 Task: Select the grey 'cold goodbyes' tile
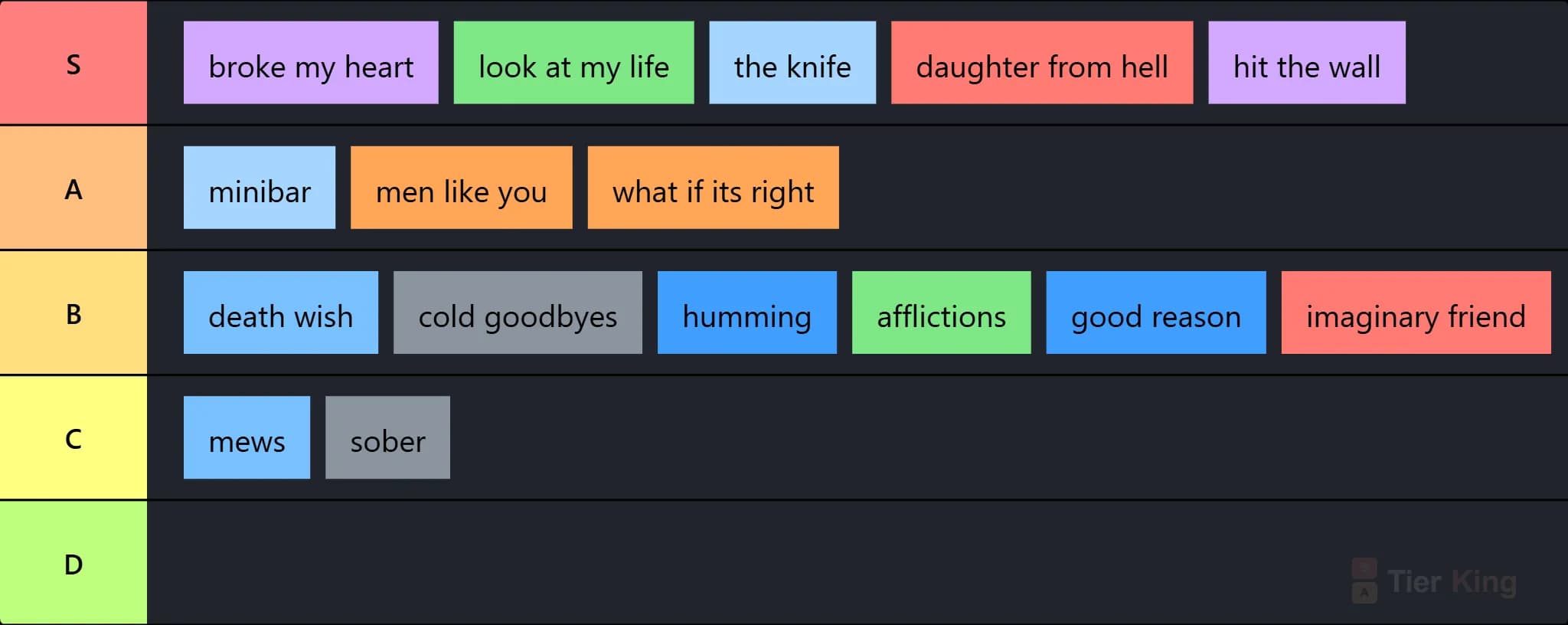(518, 312)
